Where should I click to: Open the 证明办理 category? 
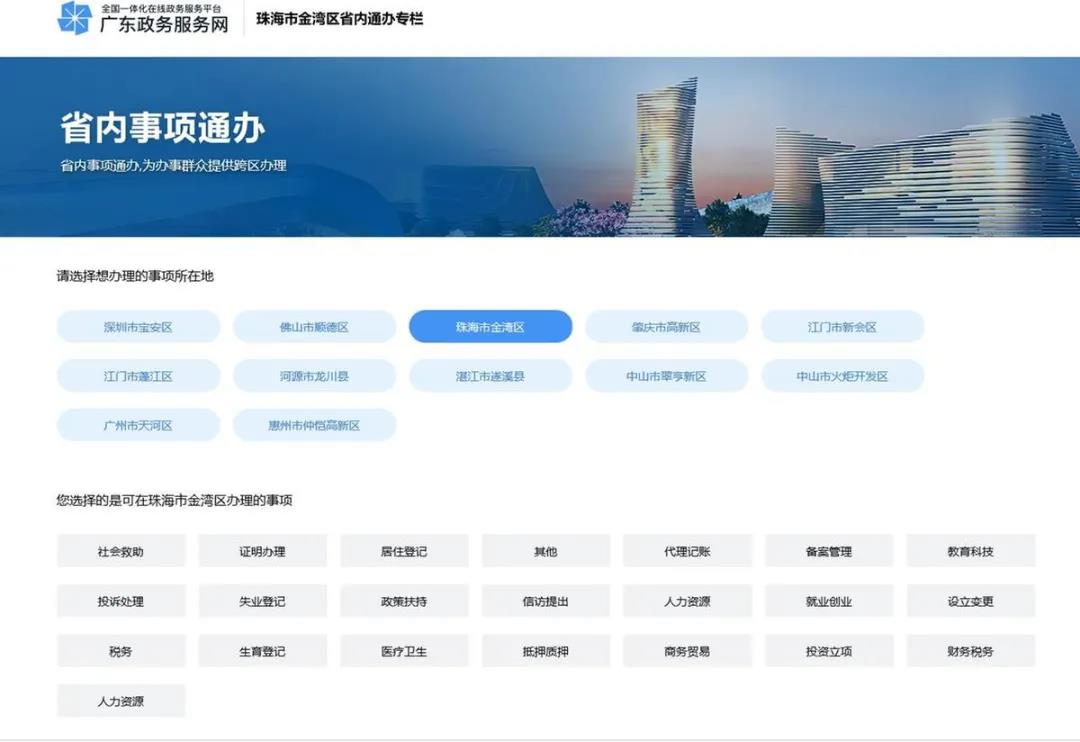point(262,551)
